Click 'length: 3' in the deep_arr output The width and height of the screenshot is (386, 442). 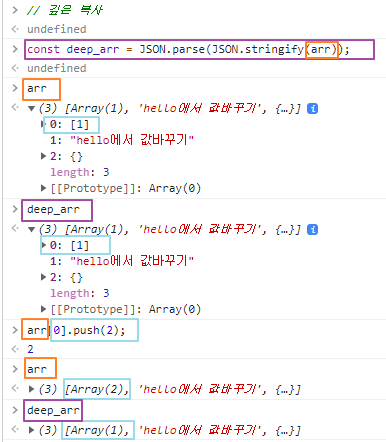(x=80, y=293)
